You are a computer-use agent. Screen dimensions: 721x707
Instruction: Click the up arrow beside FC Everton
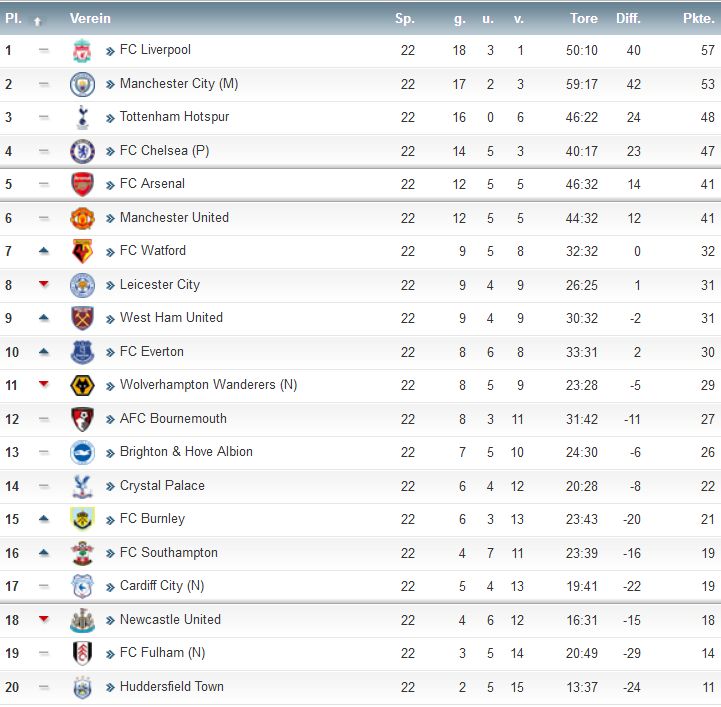[x=44, y=352]
